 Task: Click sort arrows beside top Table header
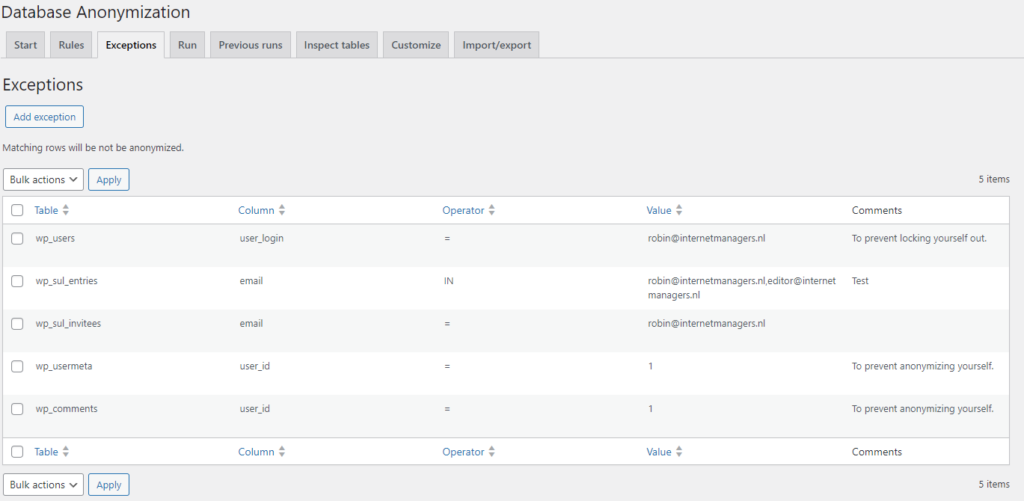(66, 211)
